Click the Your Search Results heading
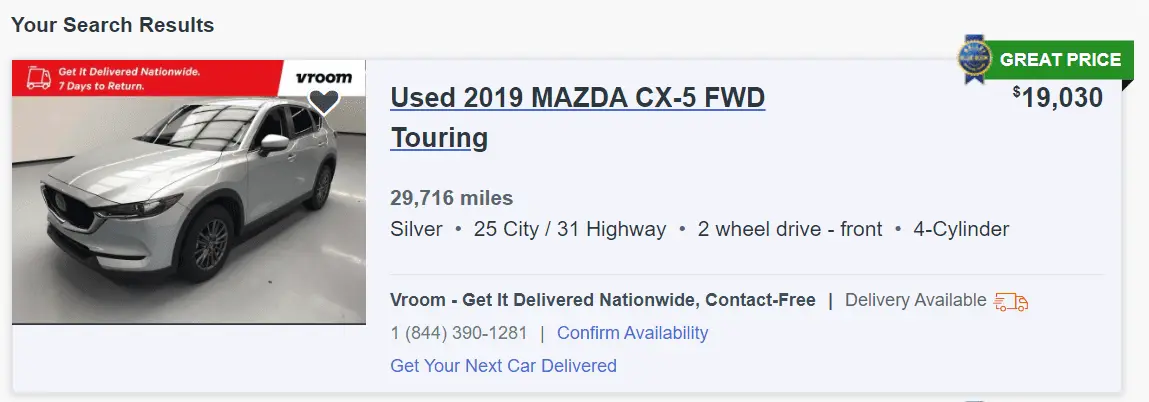This screenshot has height=402, width=1149. click(x=112, y=25)
